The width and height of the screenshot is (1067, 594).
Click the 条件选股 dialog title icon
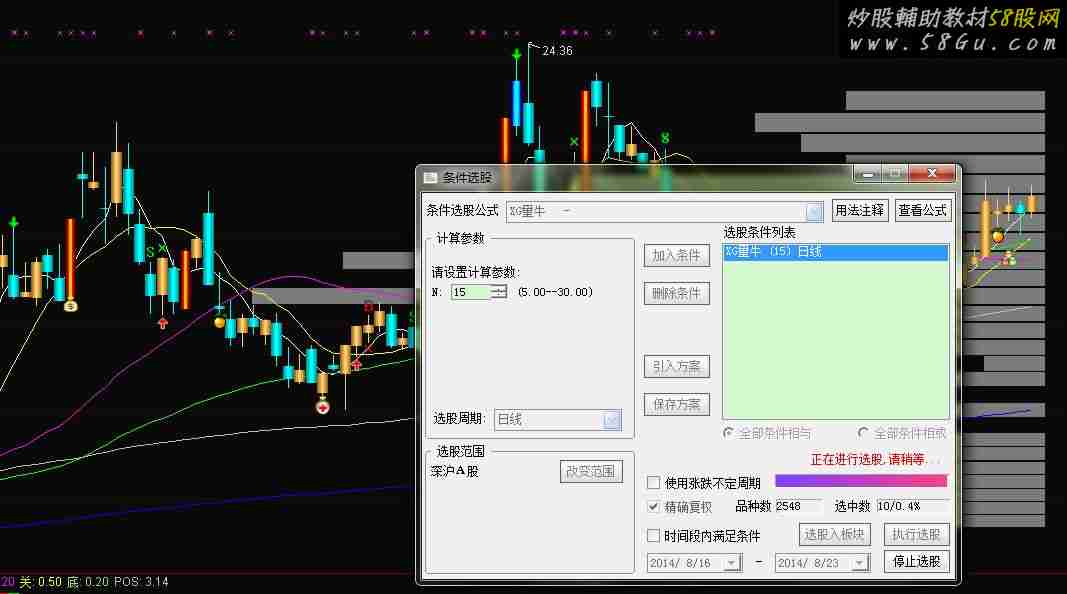pos(430,178)
